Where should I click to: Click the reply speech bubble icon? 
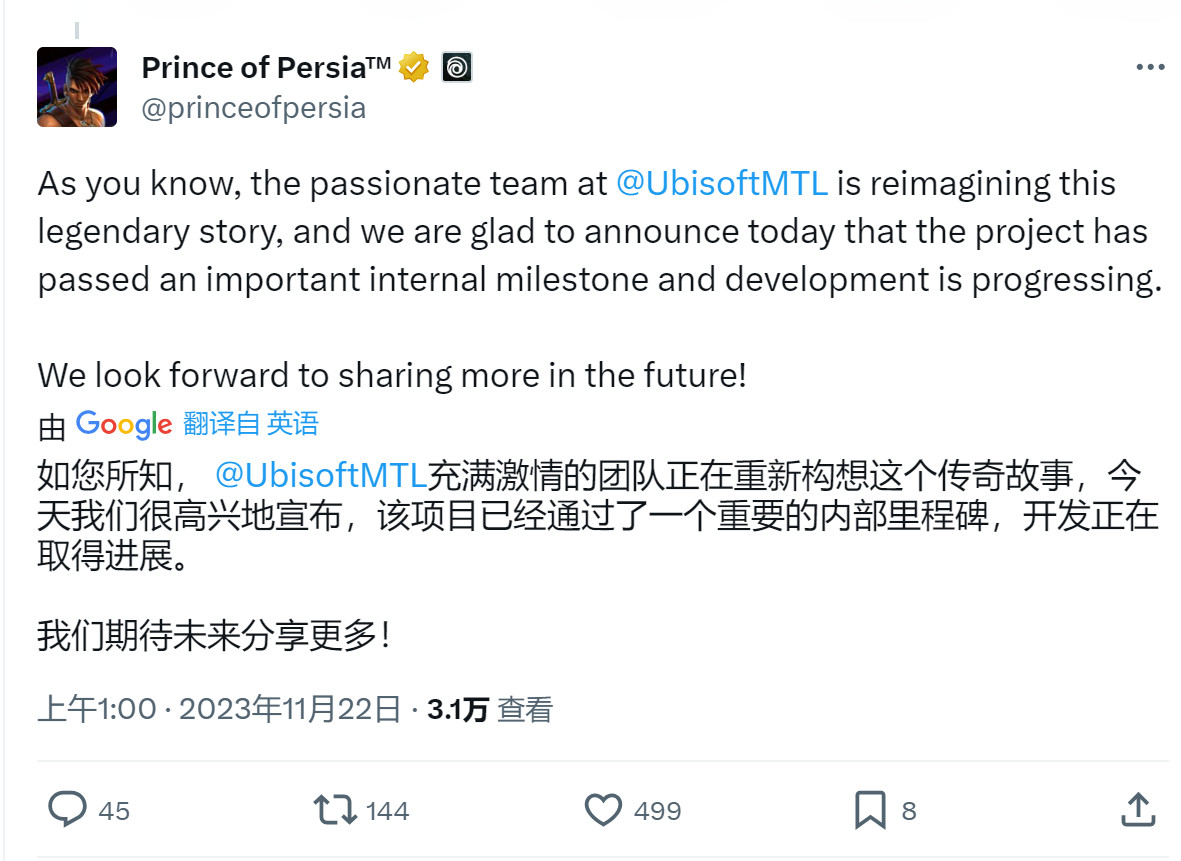[67, 809]
